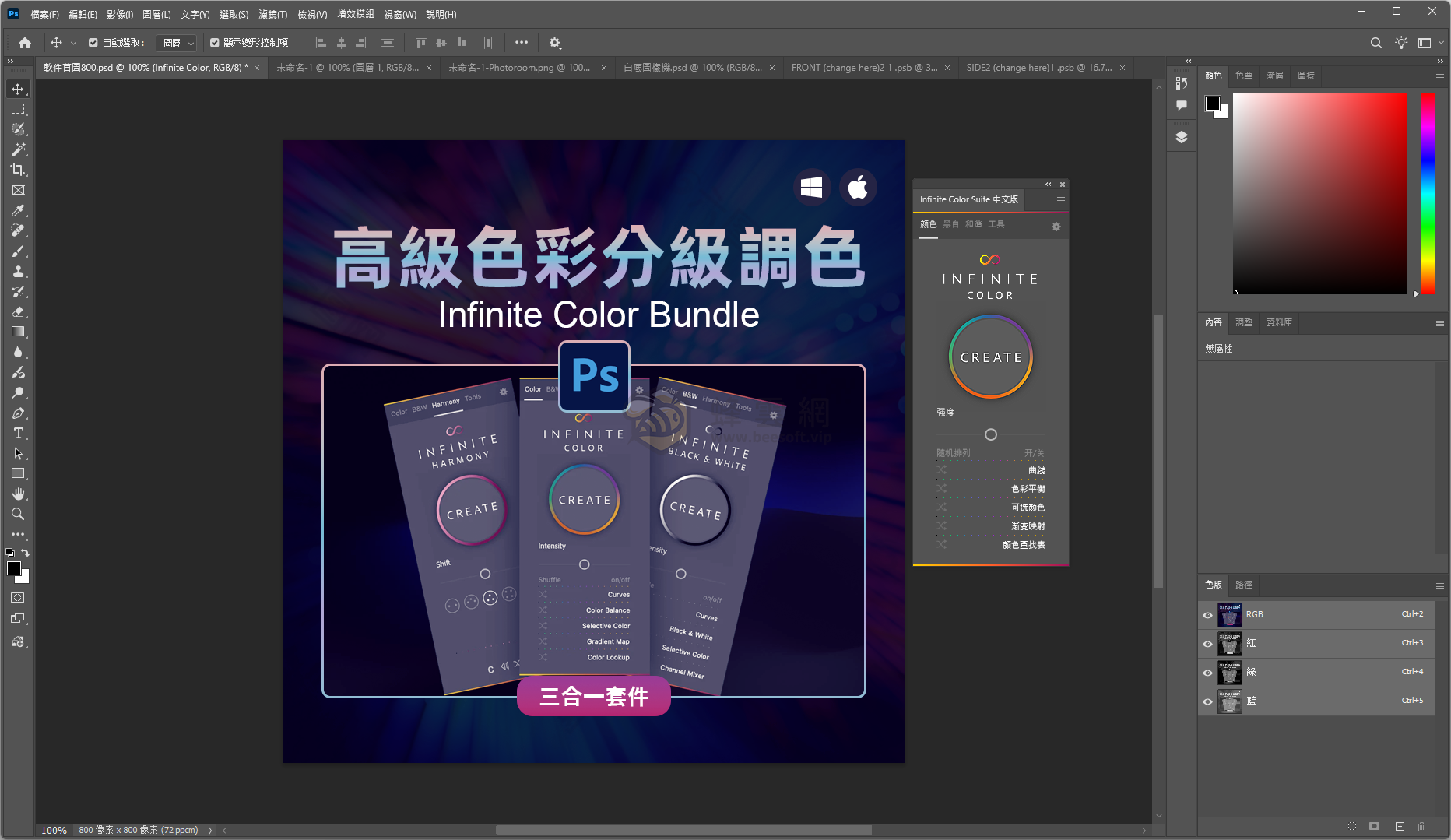Screen dimensions: 1451x840
Task: Open Infinite Color Suite panel menu
Action: pos(1060,200)
